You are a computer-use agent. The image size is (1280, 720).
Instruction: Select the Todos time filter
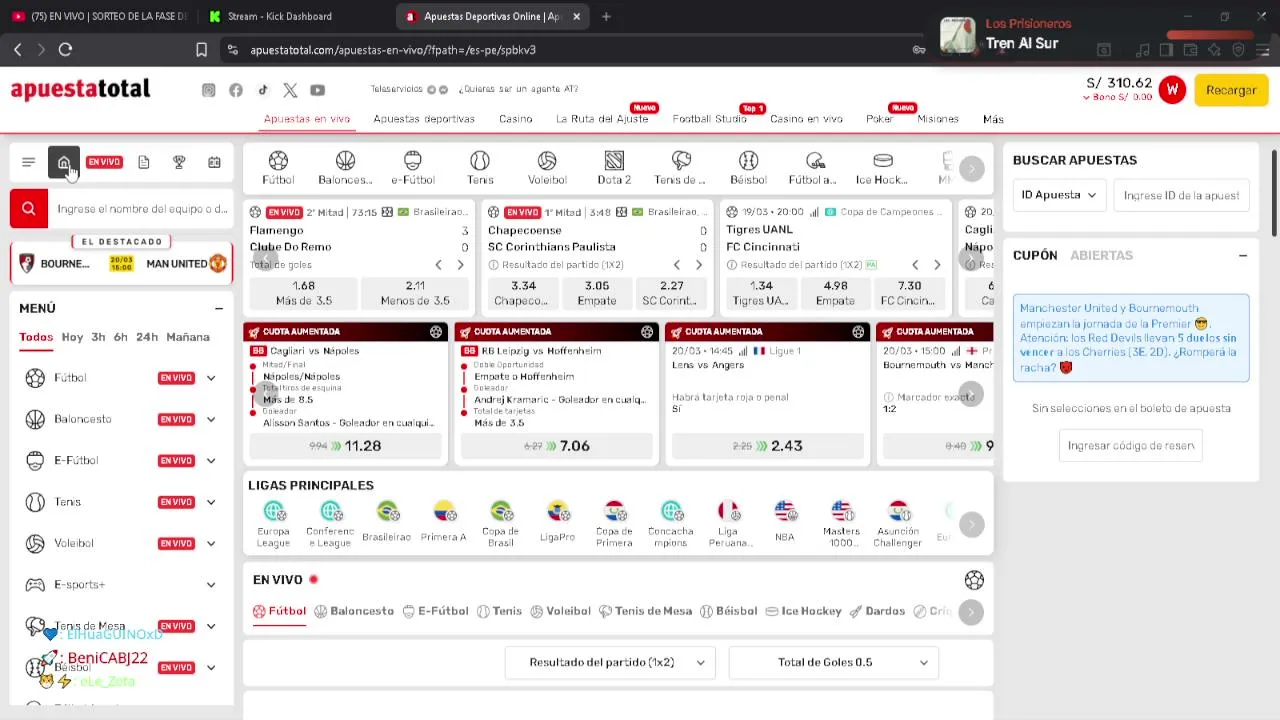(x=36, y=337)
